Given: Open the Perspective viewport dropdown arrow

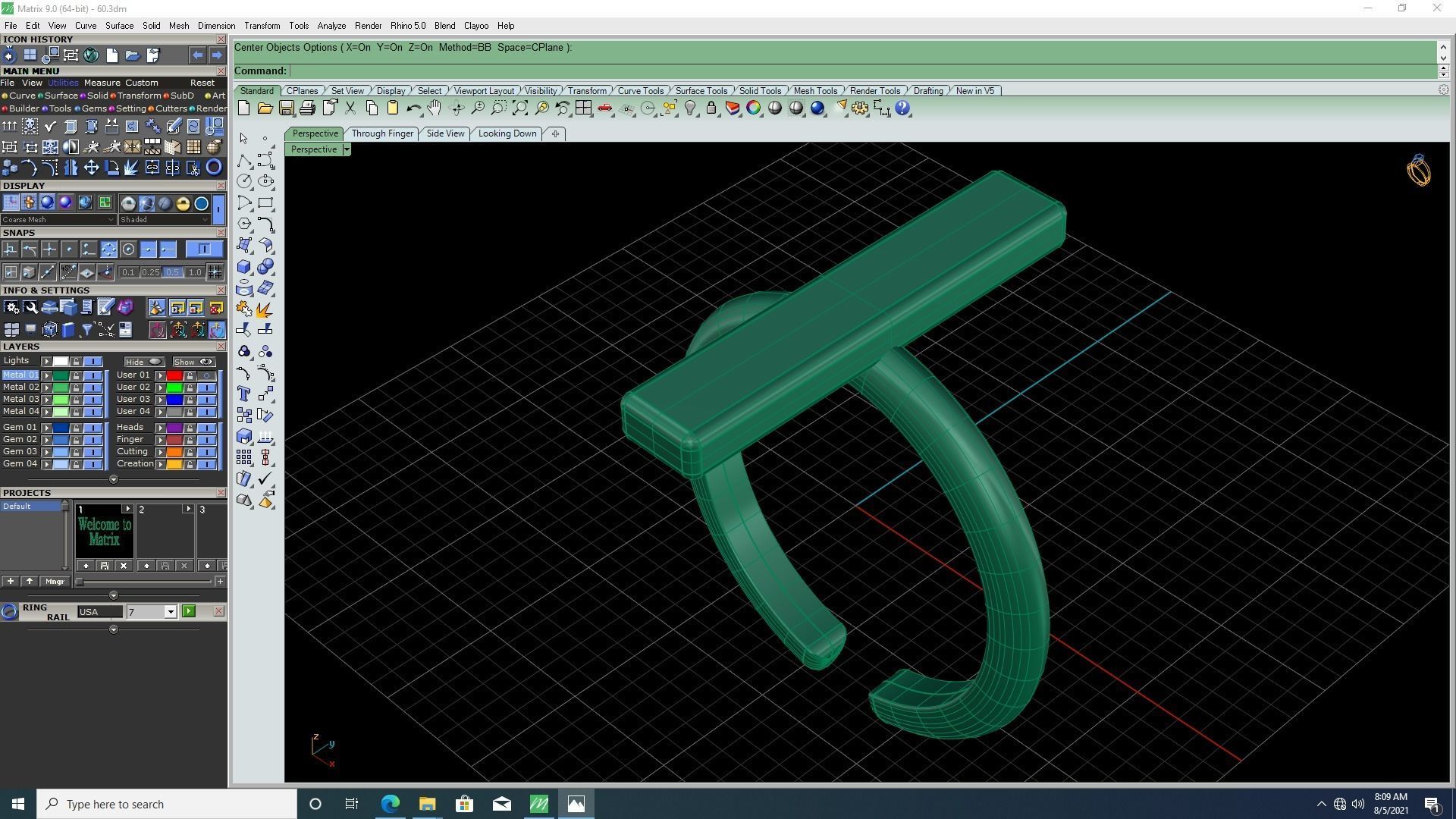Looking at the screenshot, I should [x=346, y=149].
